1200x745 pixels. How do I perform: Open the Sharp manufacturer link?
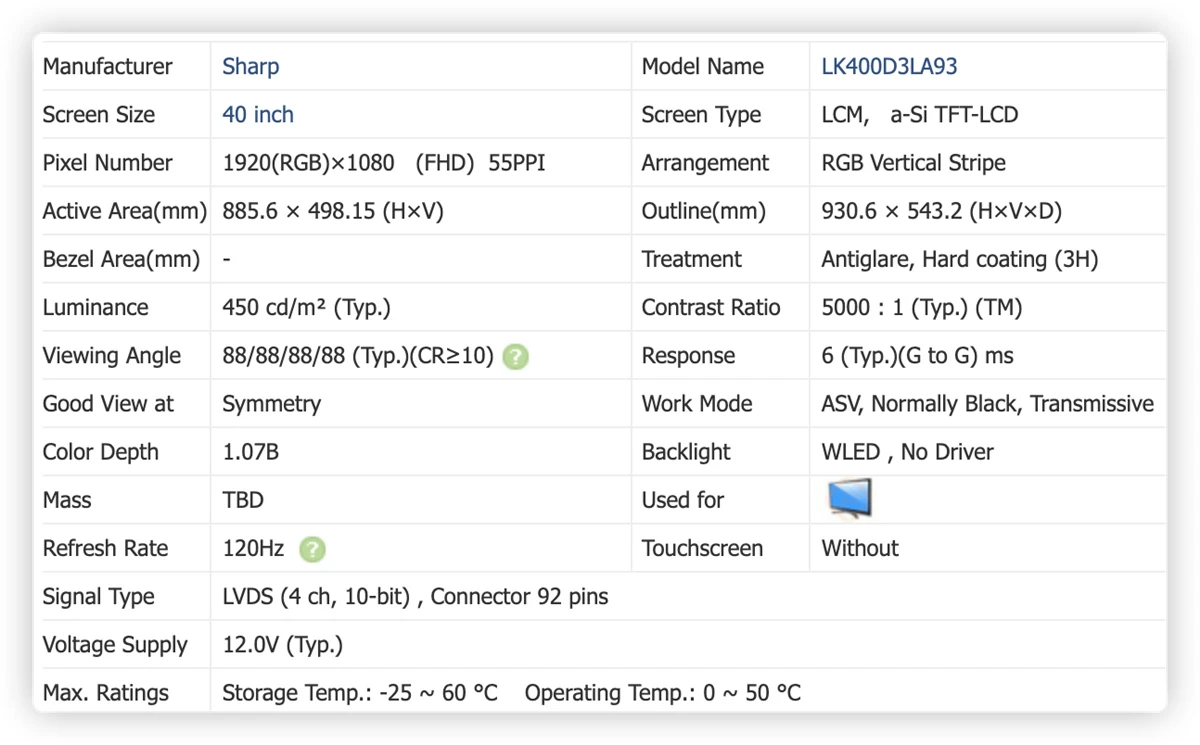[251, 67]
